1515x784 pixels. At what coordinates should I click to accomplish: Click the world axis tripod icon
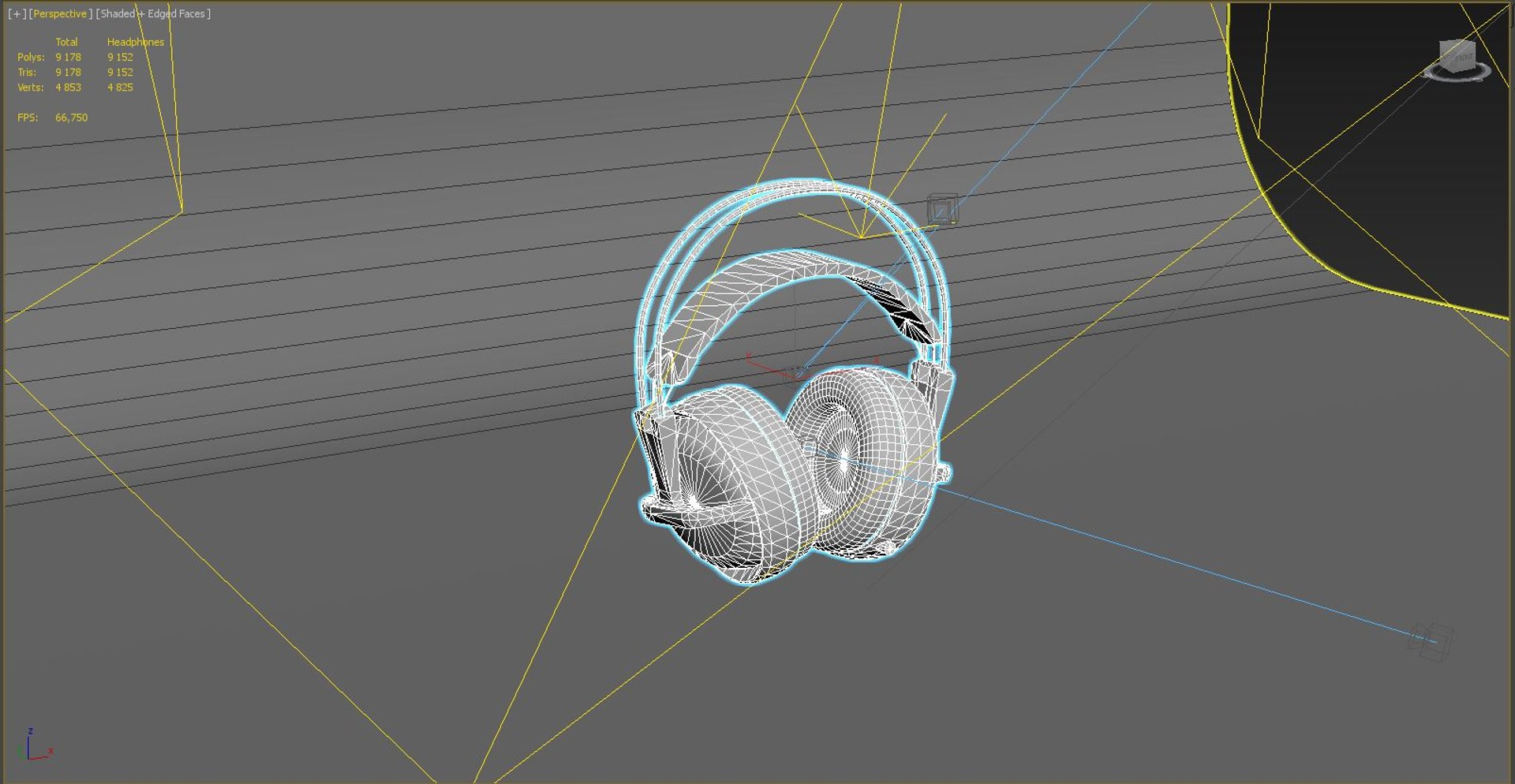(33, 746)
